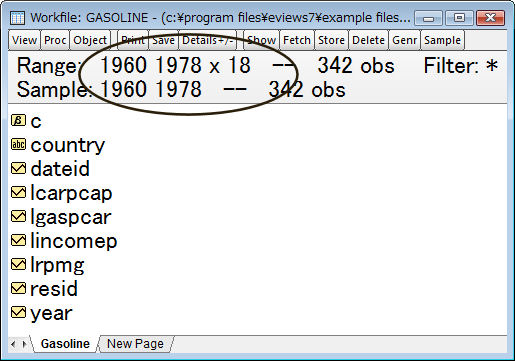The height and width of the screenshot is (361, 515).
Task: Select the series icon next to lrpmg
Action: [18, 264]
